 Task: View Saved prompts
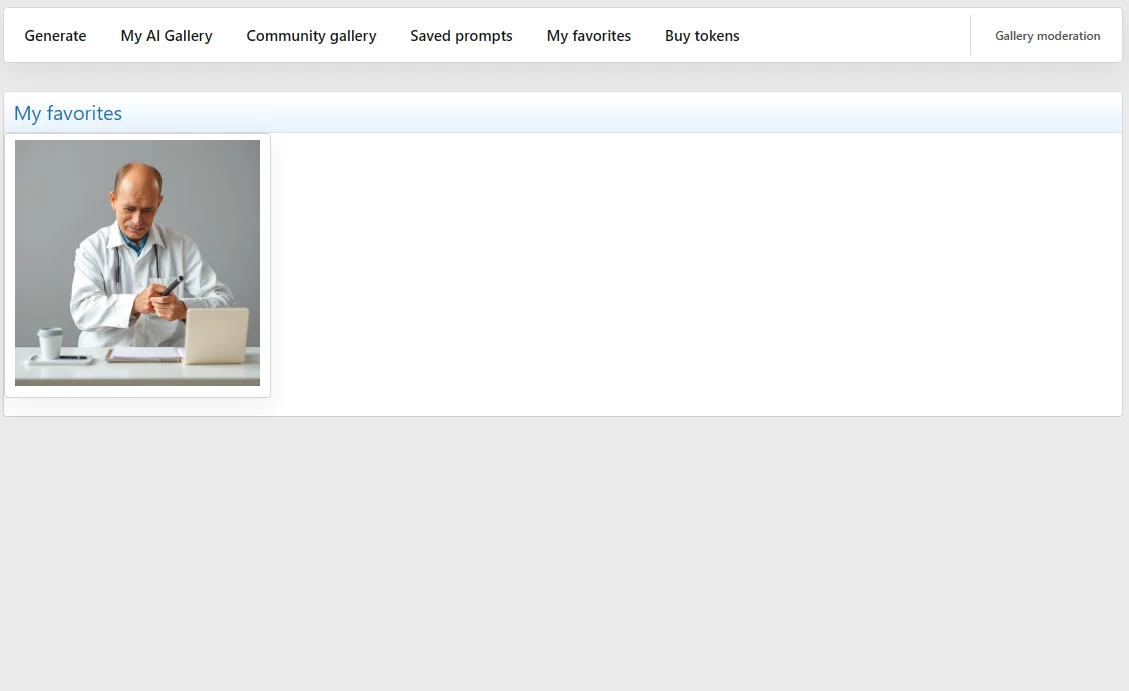pyautogui.click(x=462, y=36)
